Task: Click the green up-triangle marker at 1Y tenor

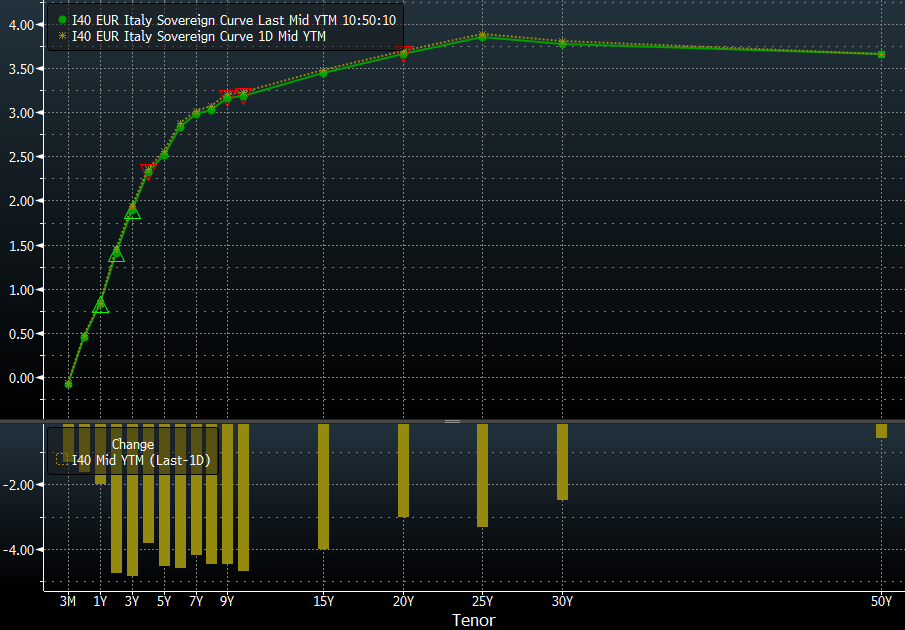Action: click(100, 305)
